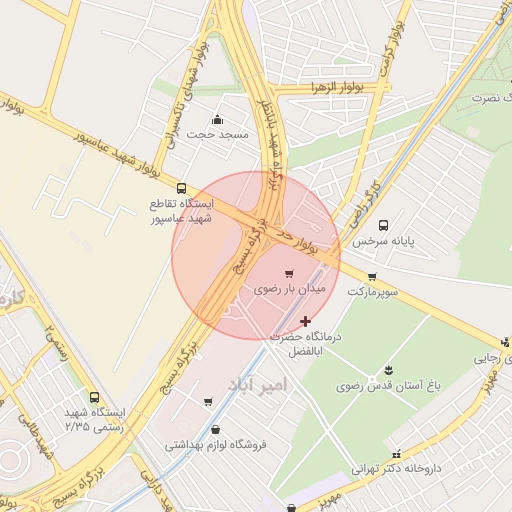Click the بزرگراه بسیج label inside red circle

250,245
